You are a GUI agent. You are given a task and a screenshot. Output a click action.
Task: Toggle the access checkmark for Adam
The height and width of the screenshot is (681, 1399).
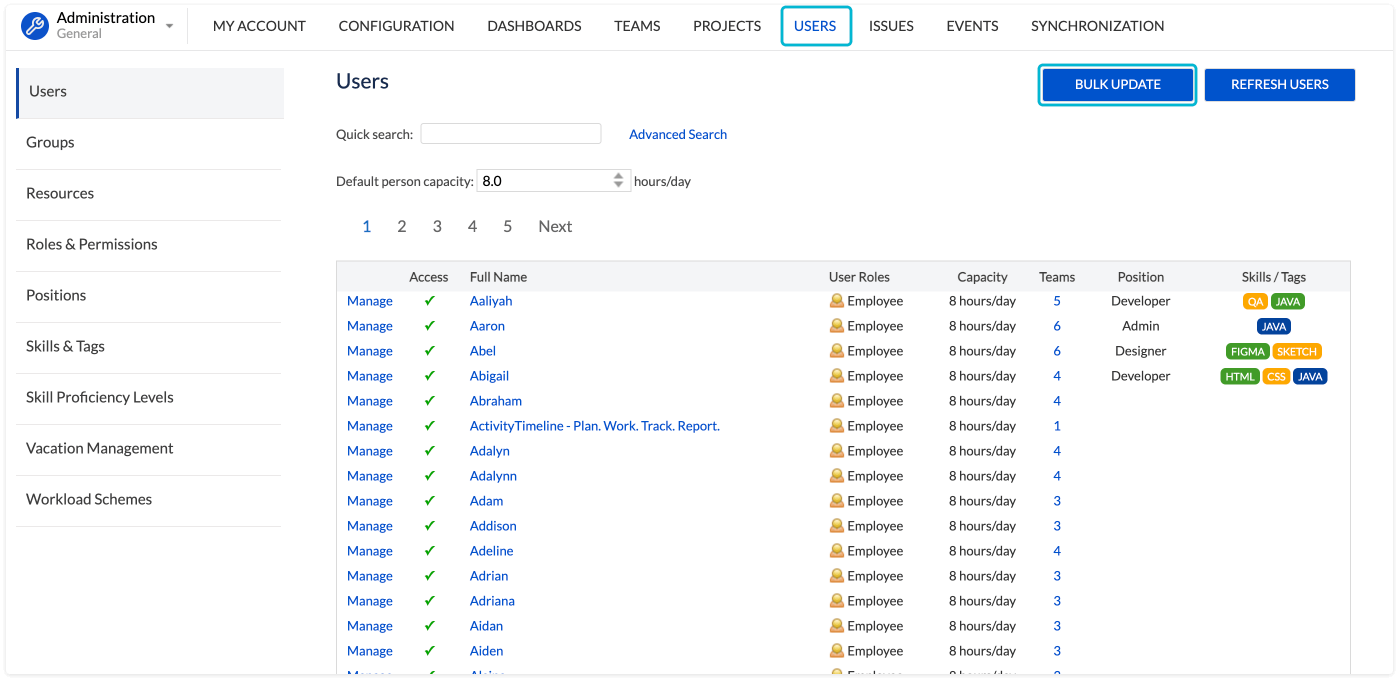tap(430, 501)
